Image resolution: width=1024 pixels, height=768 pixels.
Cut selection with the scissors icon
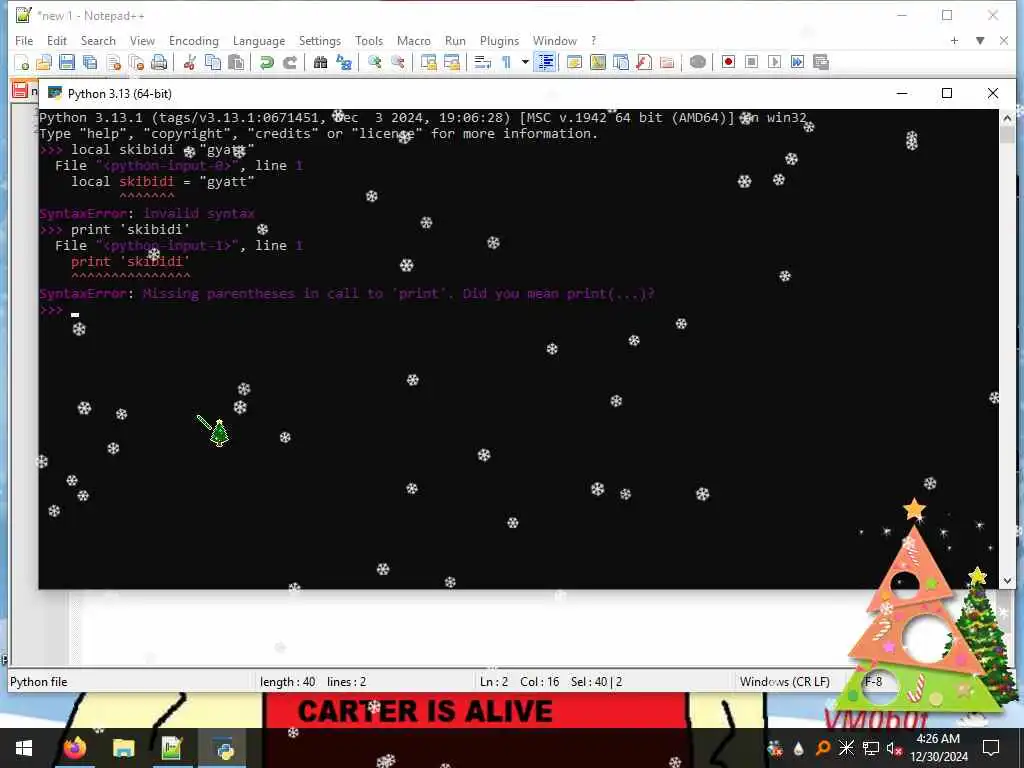189,63
